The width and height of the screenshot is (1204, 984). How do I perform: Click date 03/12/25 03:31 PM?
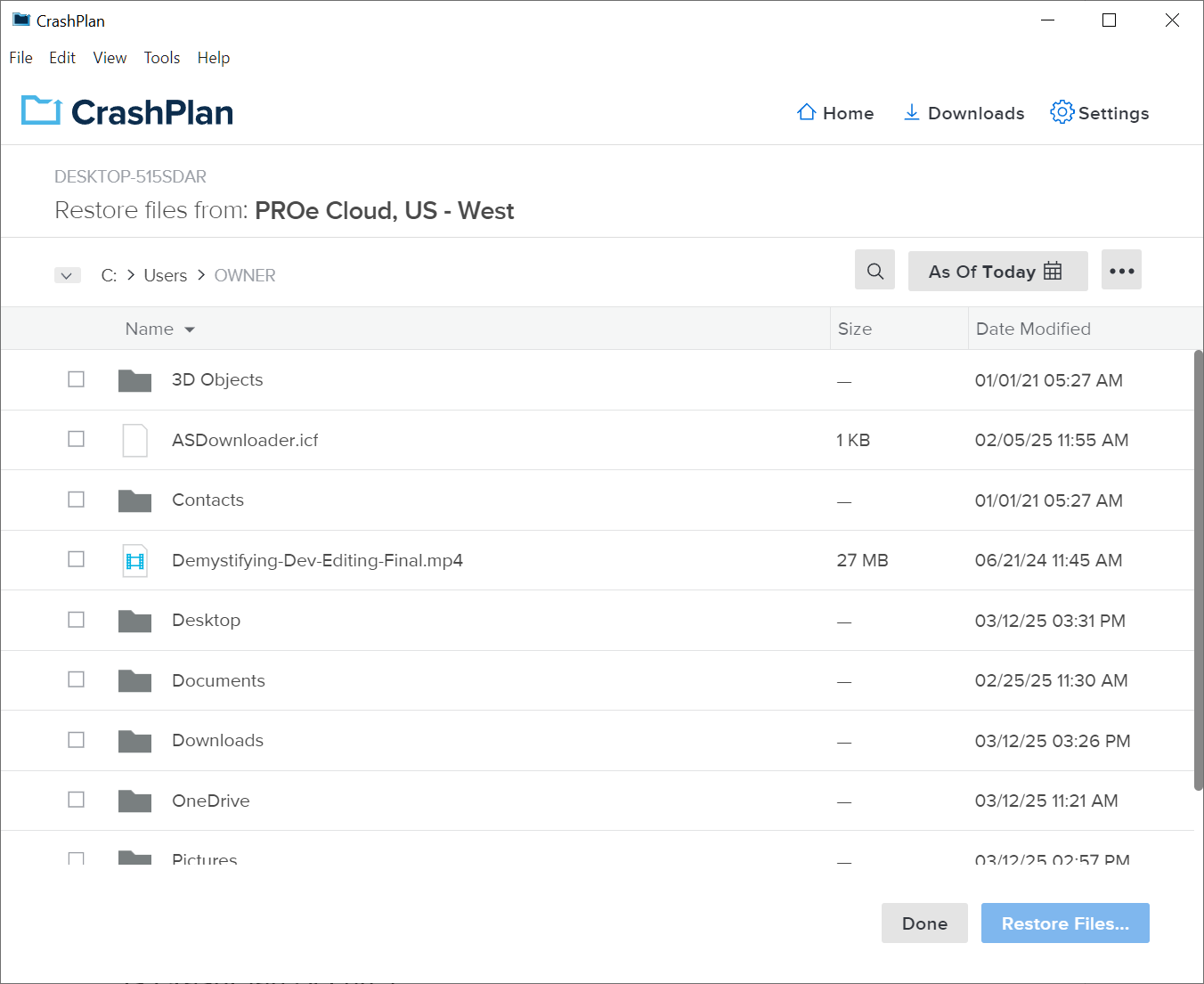[x=1050, y=621]
